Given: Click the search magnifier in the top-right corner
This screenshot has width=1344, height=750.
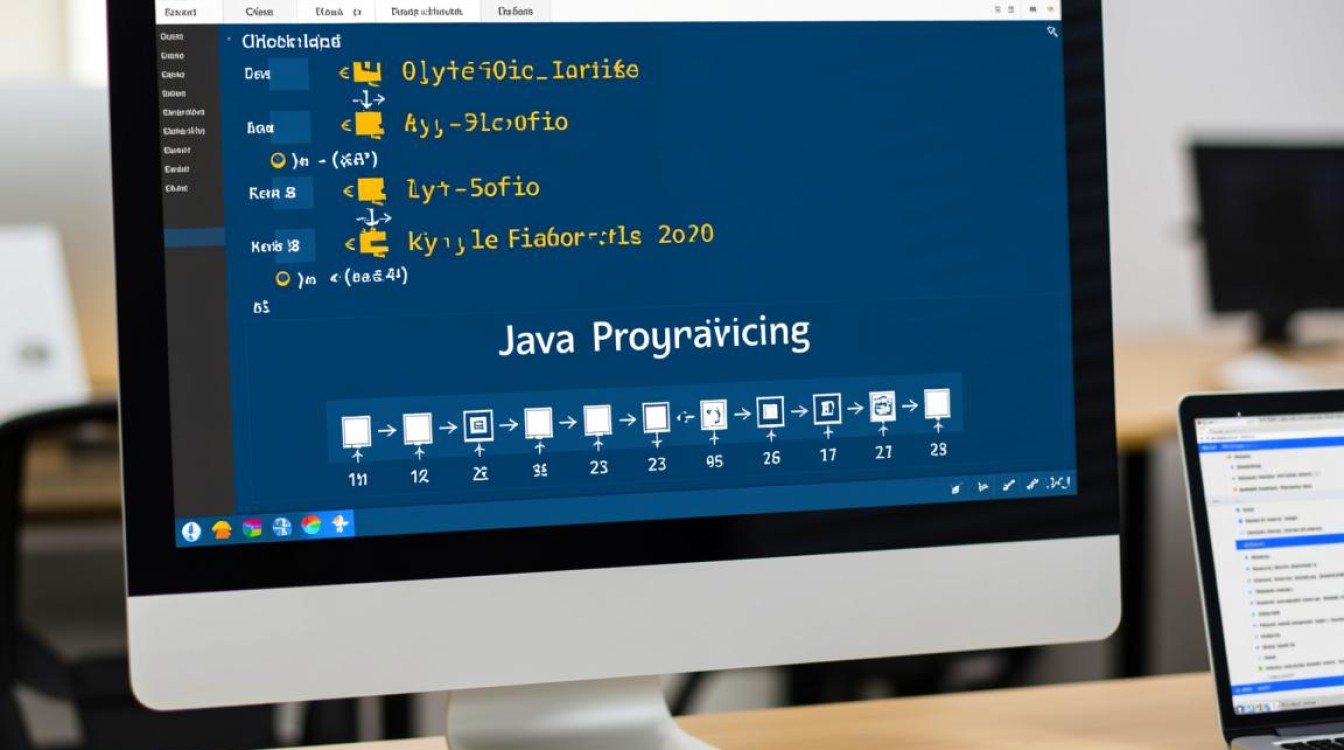Looking at the screenshot, I should click(x=1051, y=31).
